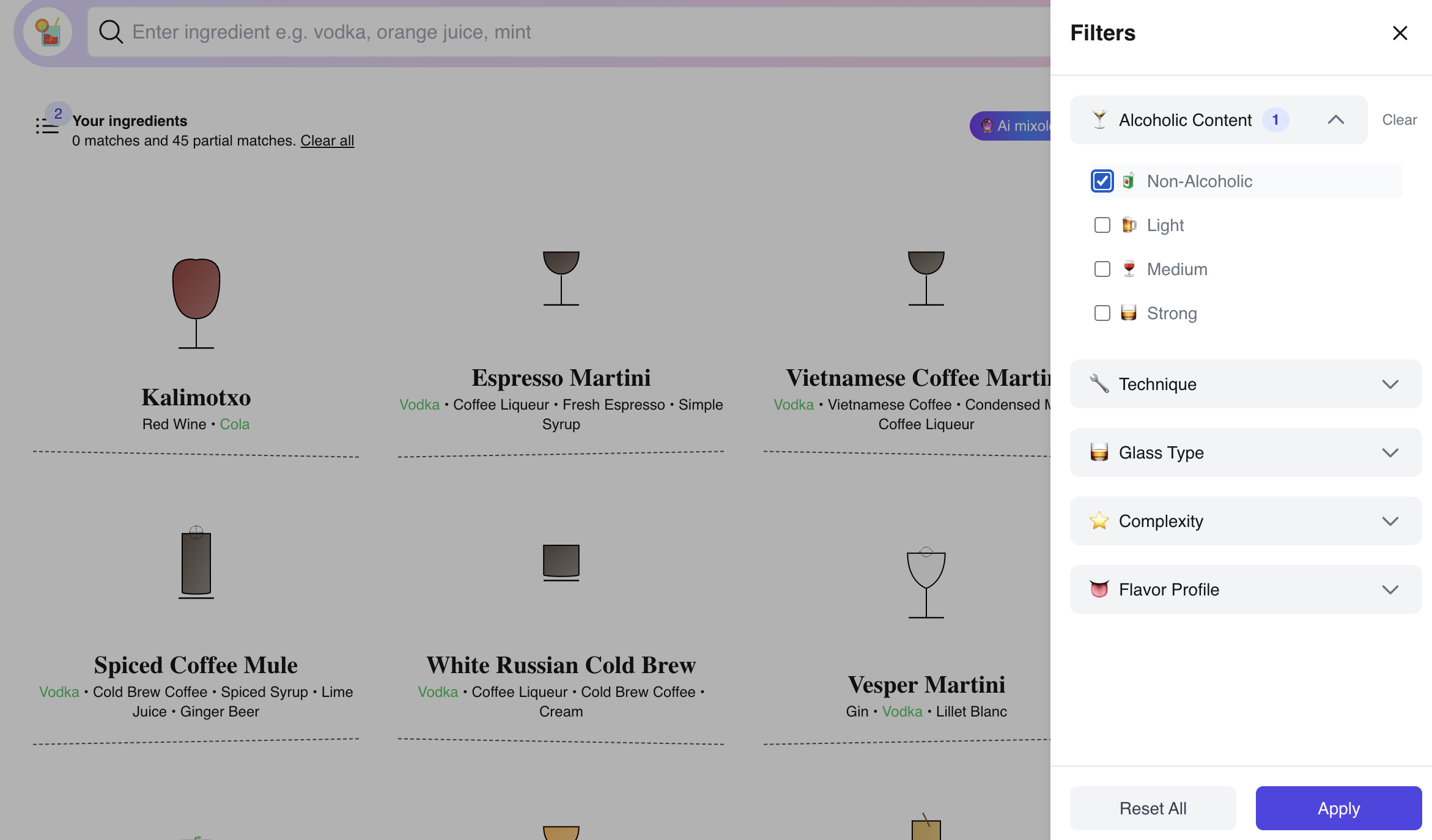The height and width of the screenshot is (840, 1432).
Task: Tick the Strong alcohol checkbox
Action: pos(1102,313)
